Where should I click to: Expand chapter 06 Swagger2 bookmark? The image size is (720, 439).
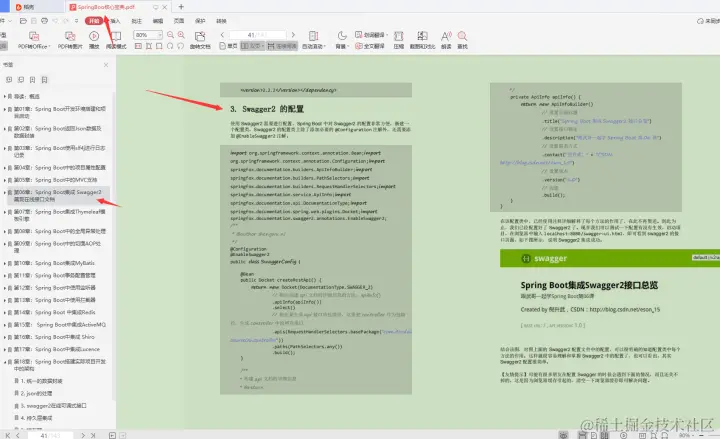pyautogui.click(x=4, y=192)
